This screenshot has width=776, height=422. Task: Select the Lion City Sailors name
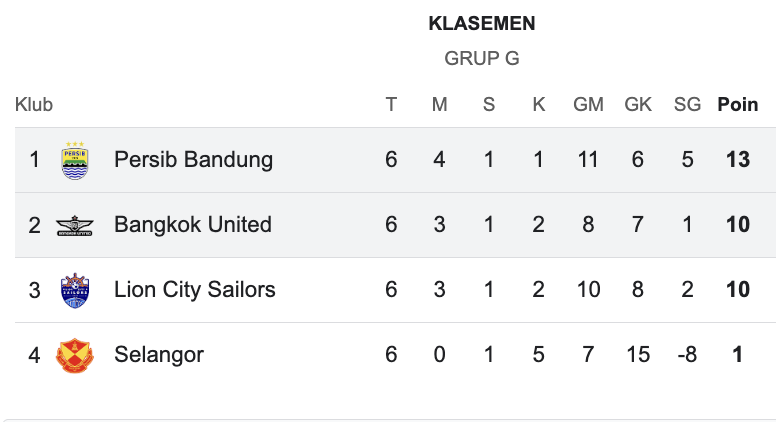pos(195,290)
